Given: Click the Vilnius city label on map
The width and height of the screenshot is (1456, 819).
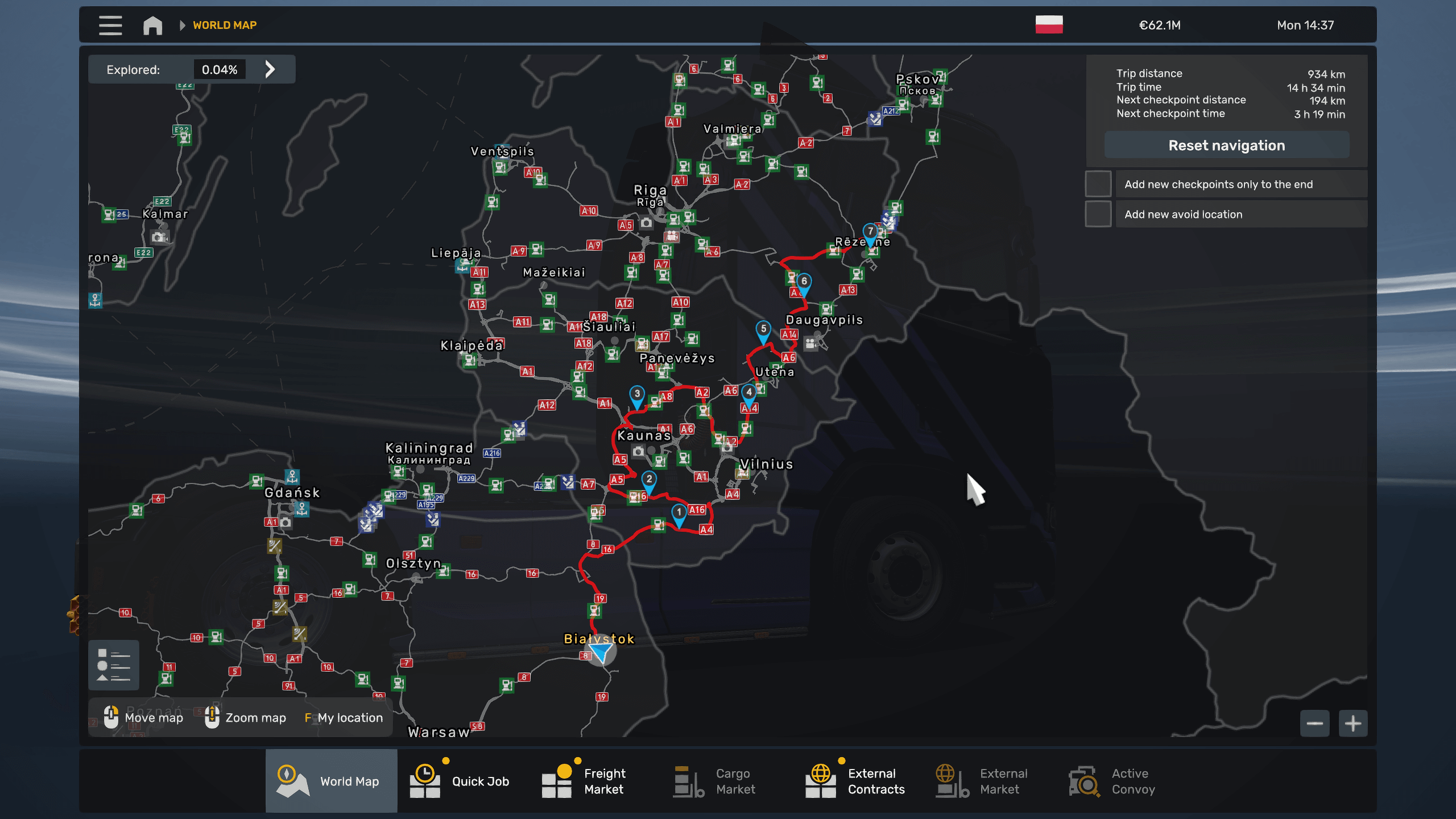Looking at the screenshot, I should point(767,464).
